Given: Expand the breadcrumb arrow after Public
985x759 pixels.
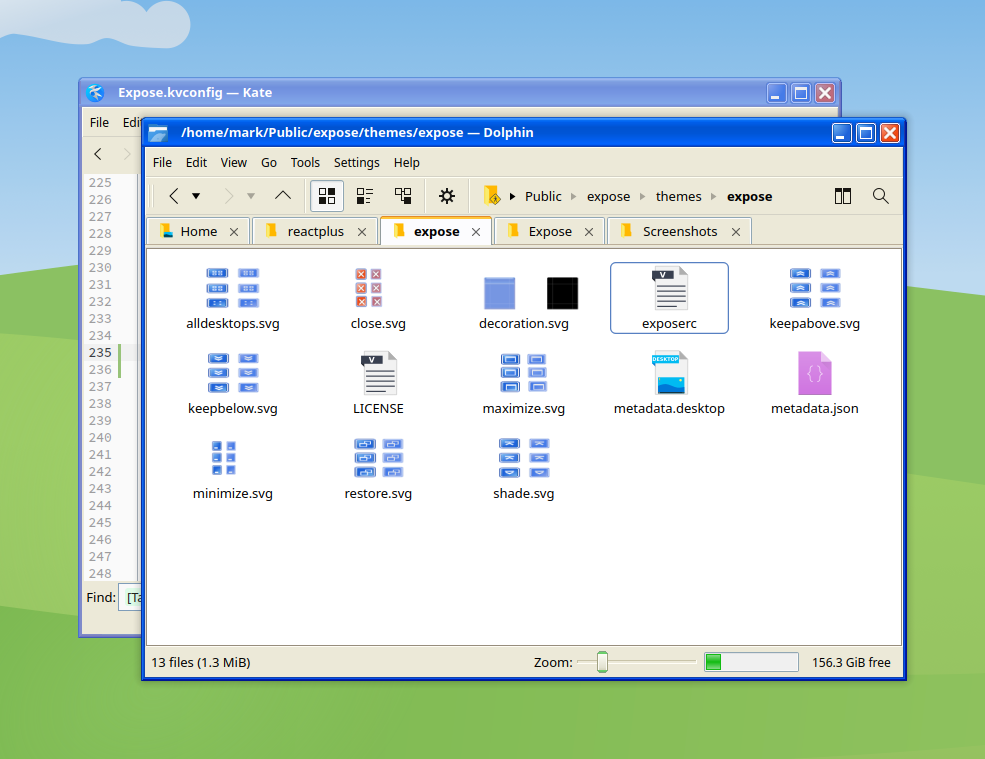Looking at the screenshot, I should point(574,197).
